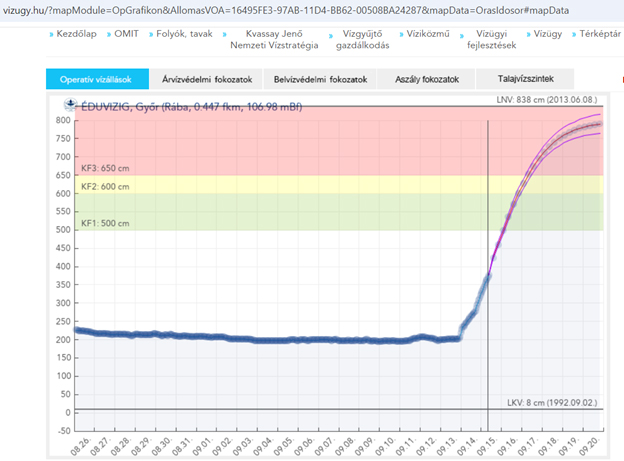This screenshot has height=461, width=624.
Task: Open the Kezdőlap navigation link
Action: [x=76, y=34]
